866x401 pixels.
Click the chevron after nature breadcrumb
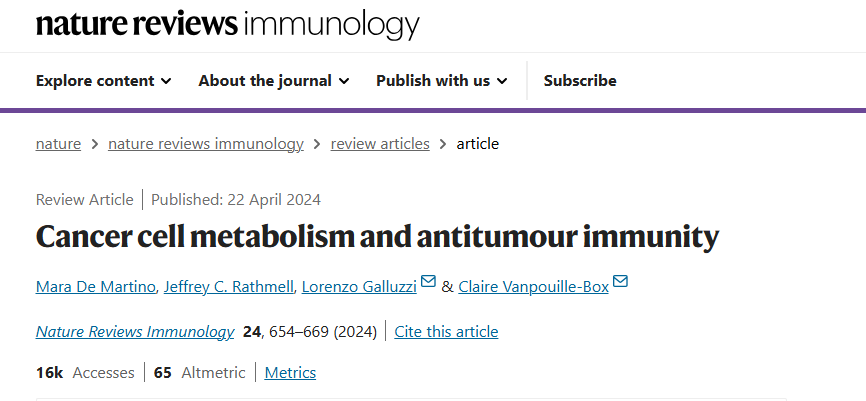[94, 144]
